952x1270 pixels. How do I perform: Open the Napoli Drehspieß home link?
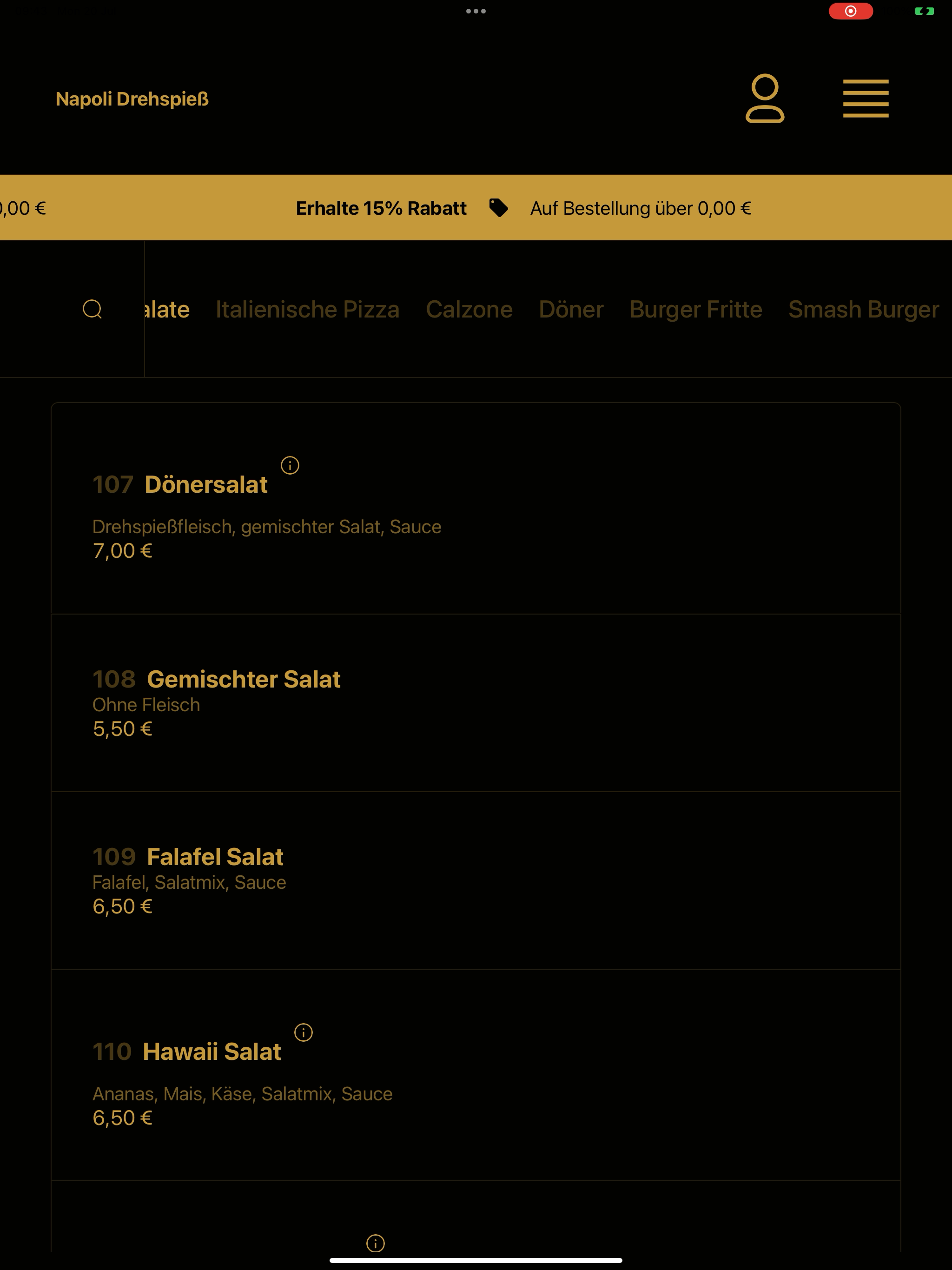point(132,99)
